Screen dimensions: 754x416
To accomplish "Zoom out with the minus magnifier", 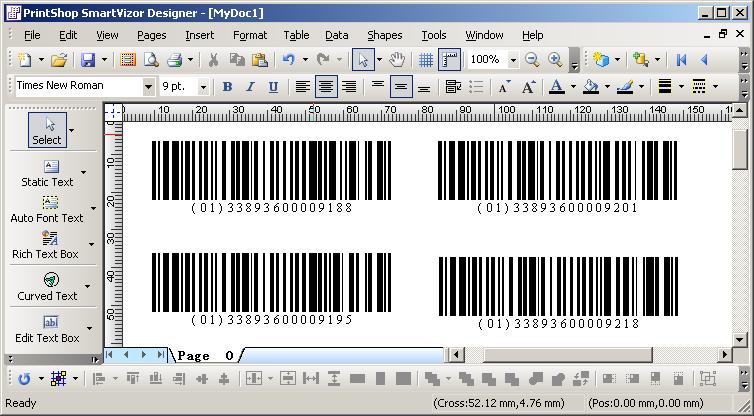I will [x=532, y=60].
